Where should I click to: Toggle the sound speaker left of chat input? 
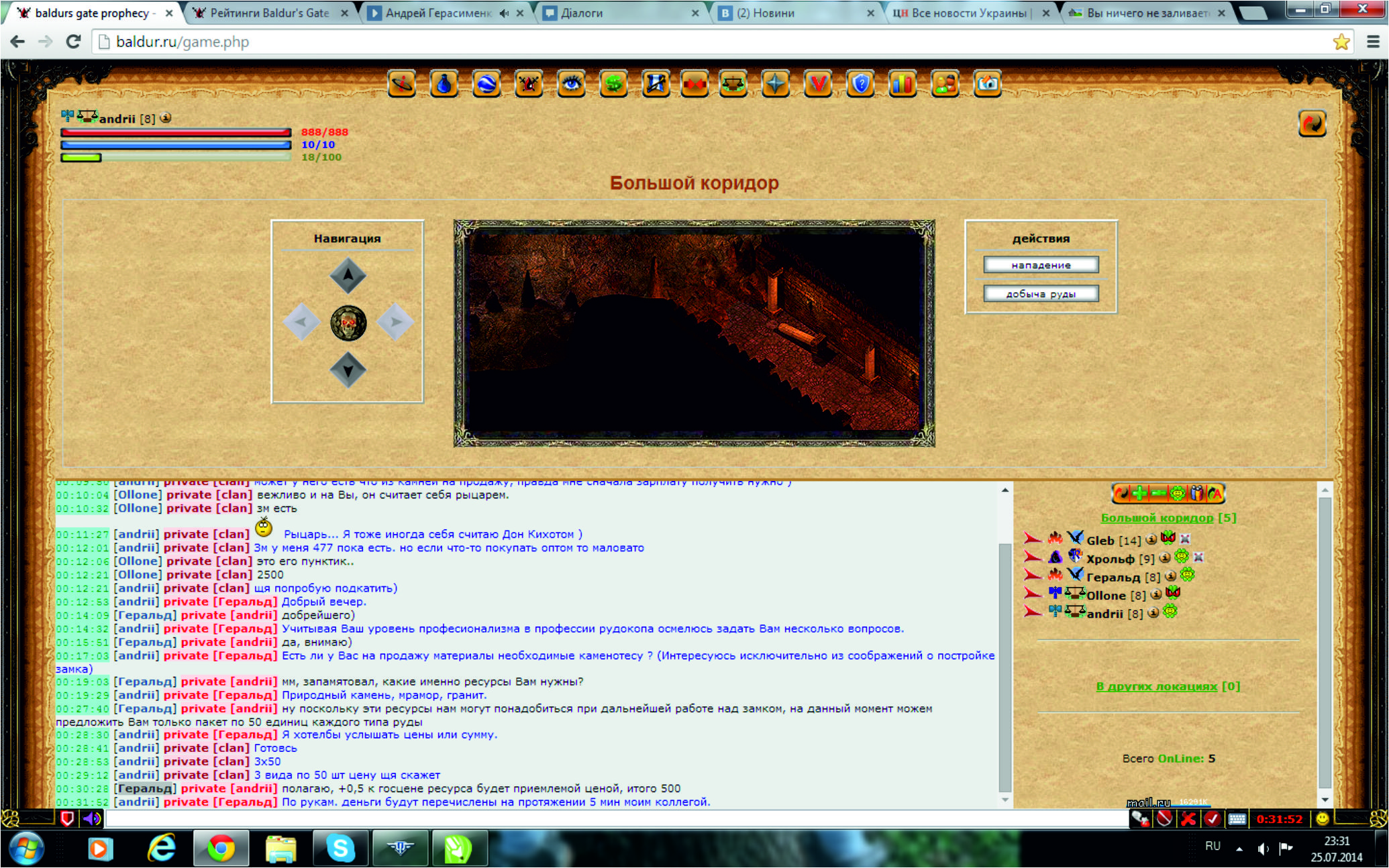point(91,818)
